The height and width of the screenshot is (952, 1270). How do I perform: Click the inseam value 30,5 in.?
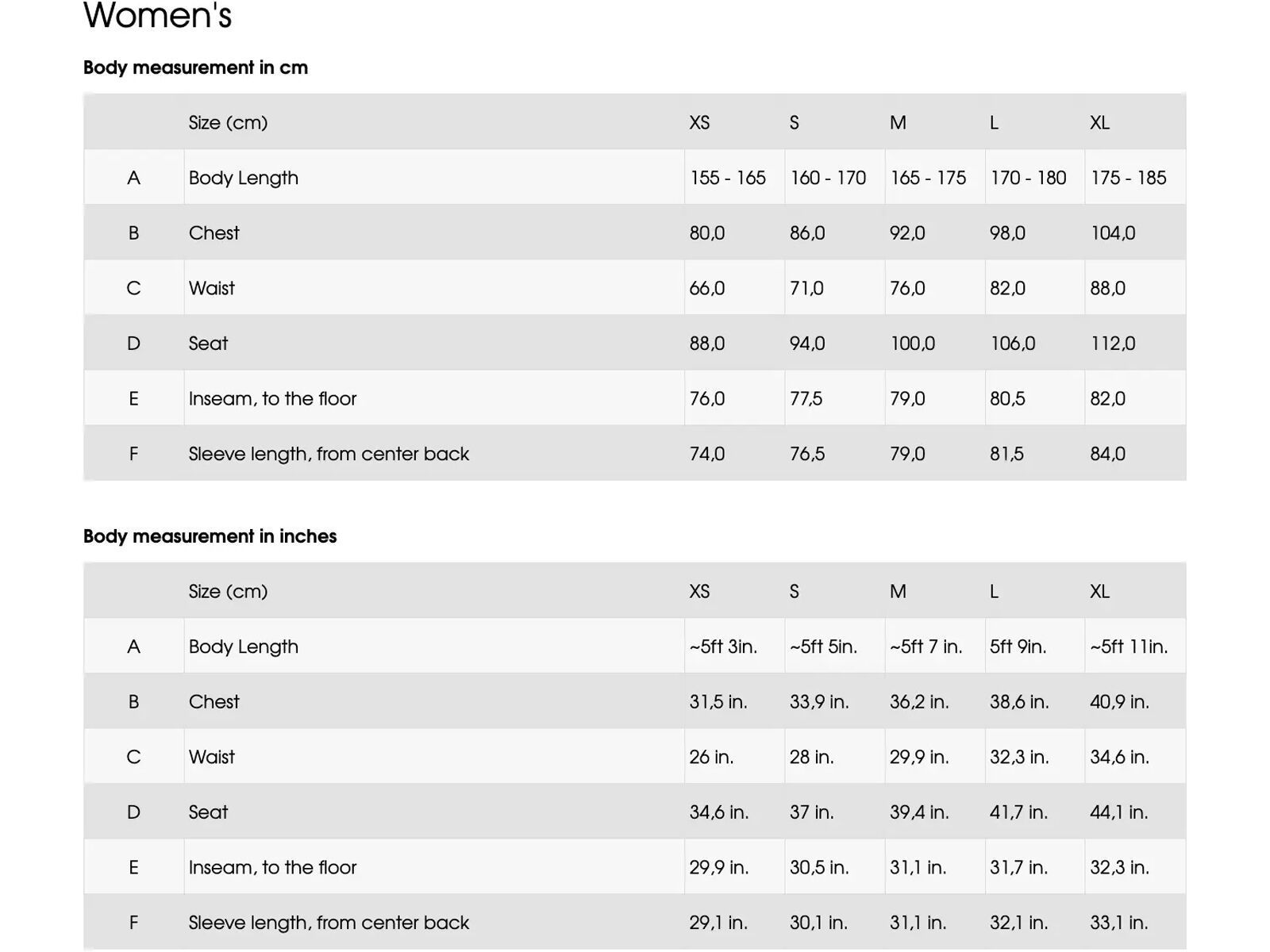pos(819,867)
